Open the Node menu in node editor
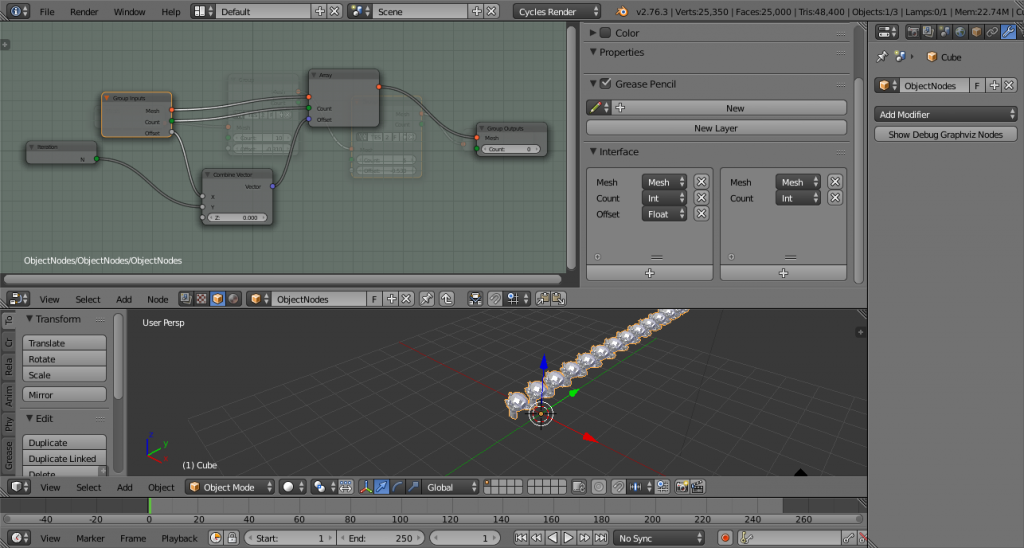The width and height of the screenshot is (1024, 548). [157, 299]
